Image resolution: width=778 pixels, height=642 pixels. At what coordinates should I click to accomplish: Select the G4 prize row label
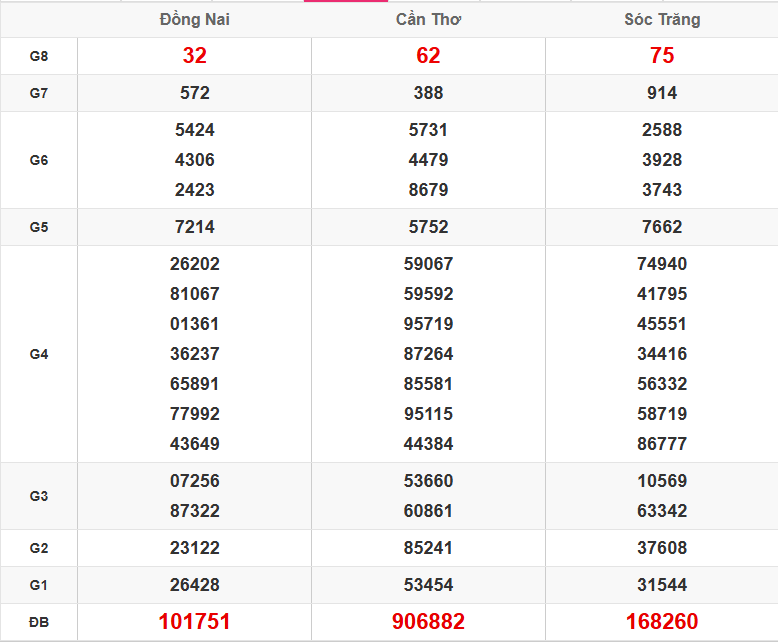(x=39, y=354)
